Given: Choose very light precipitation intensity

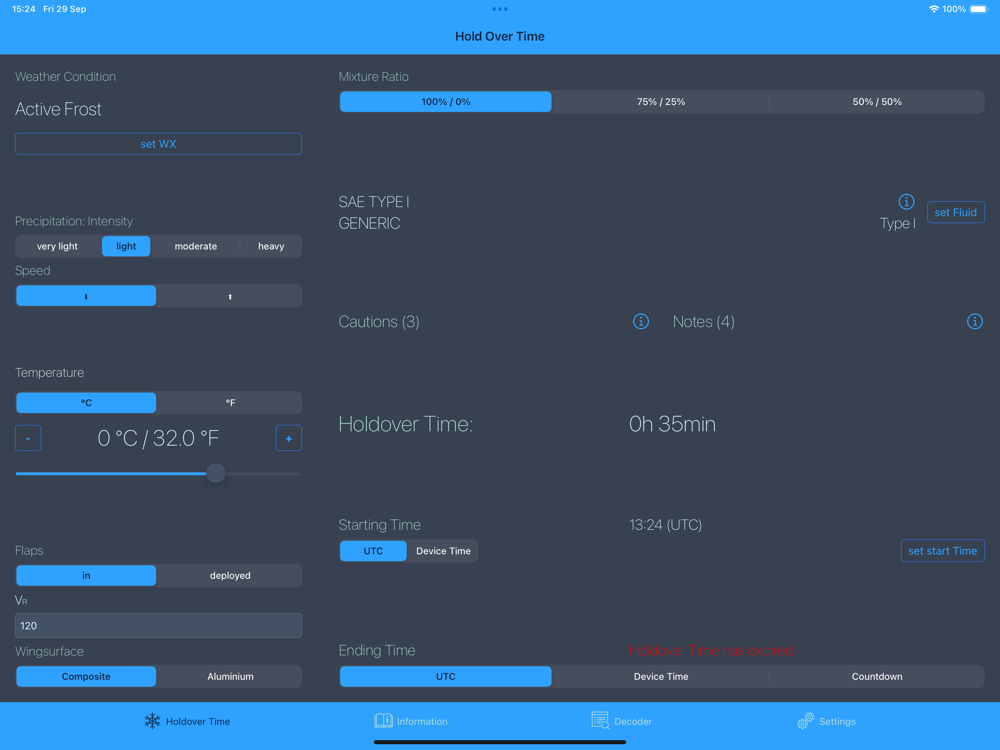Looking at the screenshot, I should click(57, 246).
